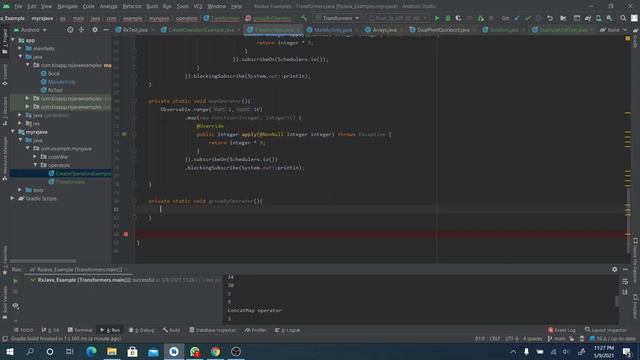Run the app with green play button

(x=437, y=18)
